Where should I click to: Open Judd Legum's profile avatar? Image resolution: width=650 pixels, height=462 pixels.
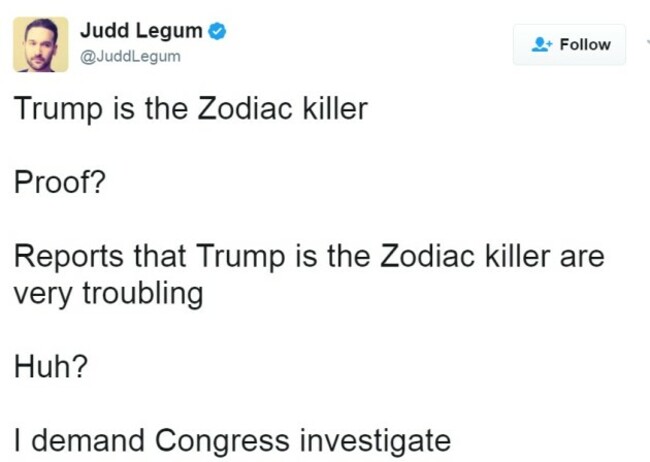[41, 44]
